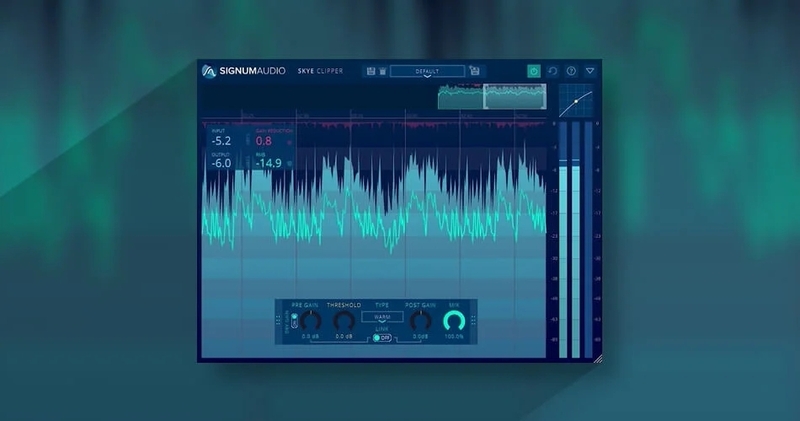Click the window resize grip corner
The height and width of the screenshot is (421, 800).
tap(598, 359)
